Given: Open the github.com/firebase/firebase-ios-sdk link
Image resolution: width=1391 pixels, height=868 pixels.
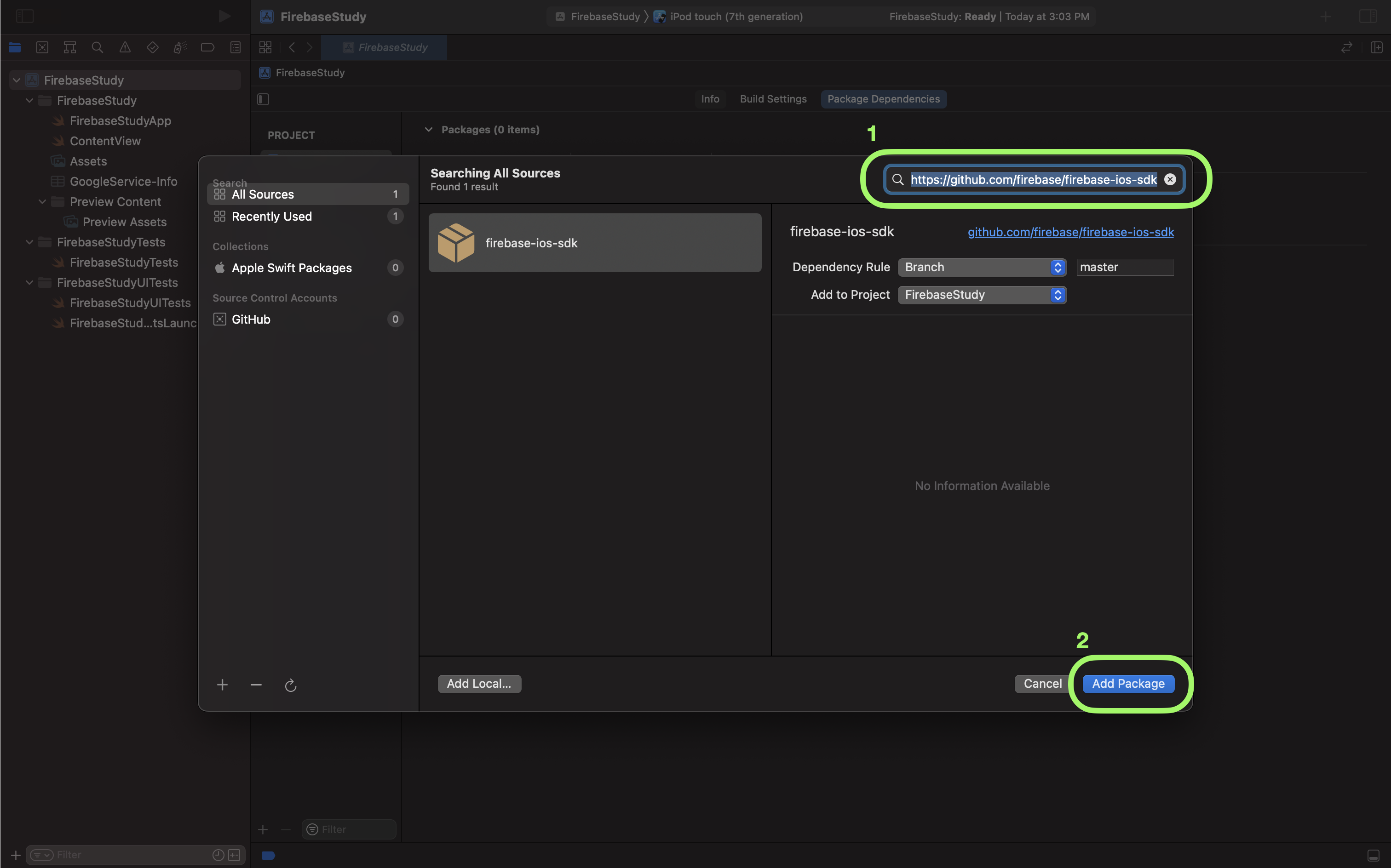Looking at the screenshot, I should [x=1070, y=232].
